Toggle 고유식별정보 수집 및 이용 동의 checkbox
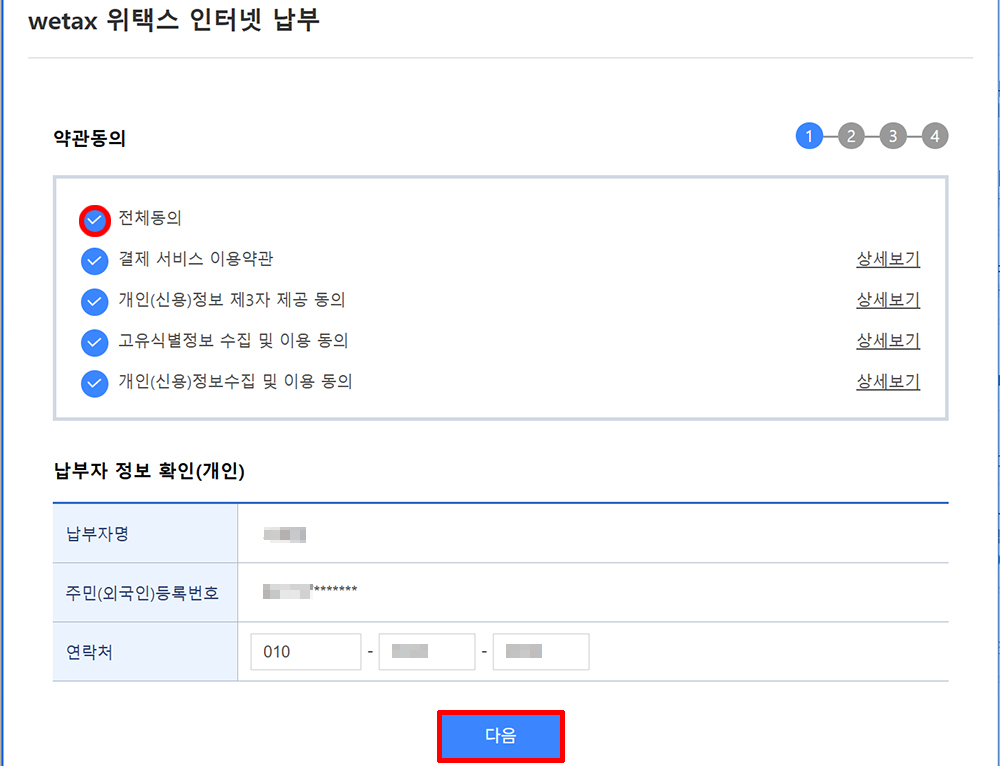1000x766 pixels. 94,342
